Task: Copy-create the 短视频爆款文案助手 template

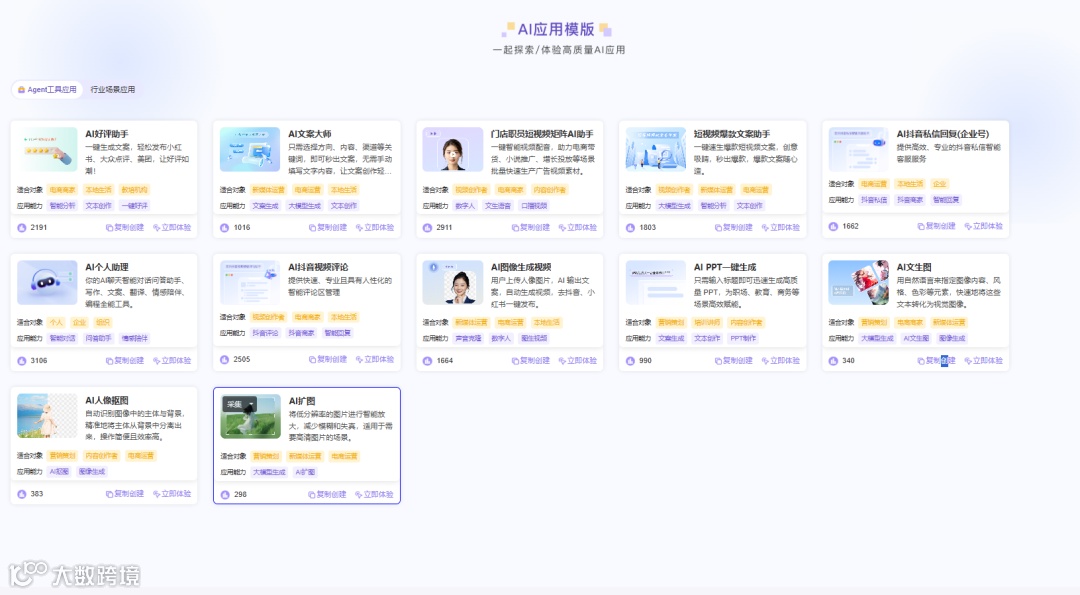Action: 734,227
